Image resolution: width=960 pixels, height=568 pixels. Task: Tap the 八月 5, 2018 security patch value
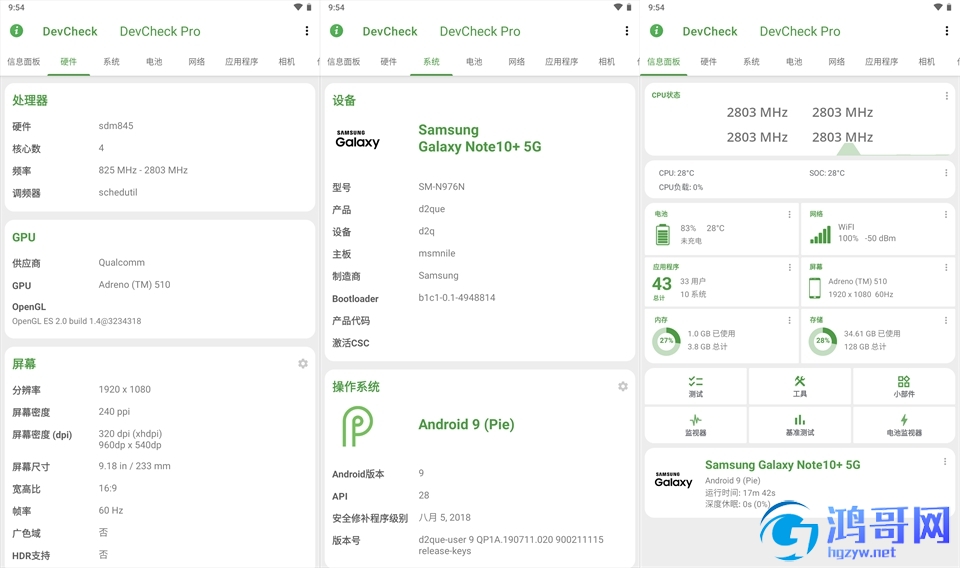click(x=444, y=517)
